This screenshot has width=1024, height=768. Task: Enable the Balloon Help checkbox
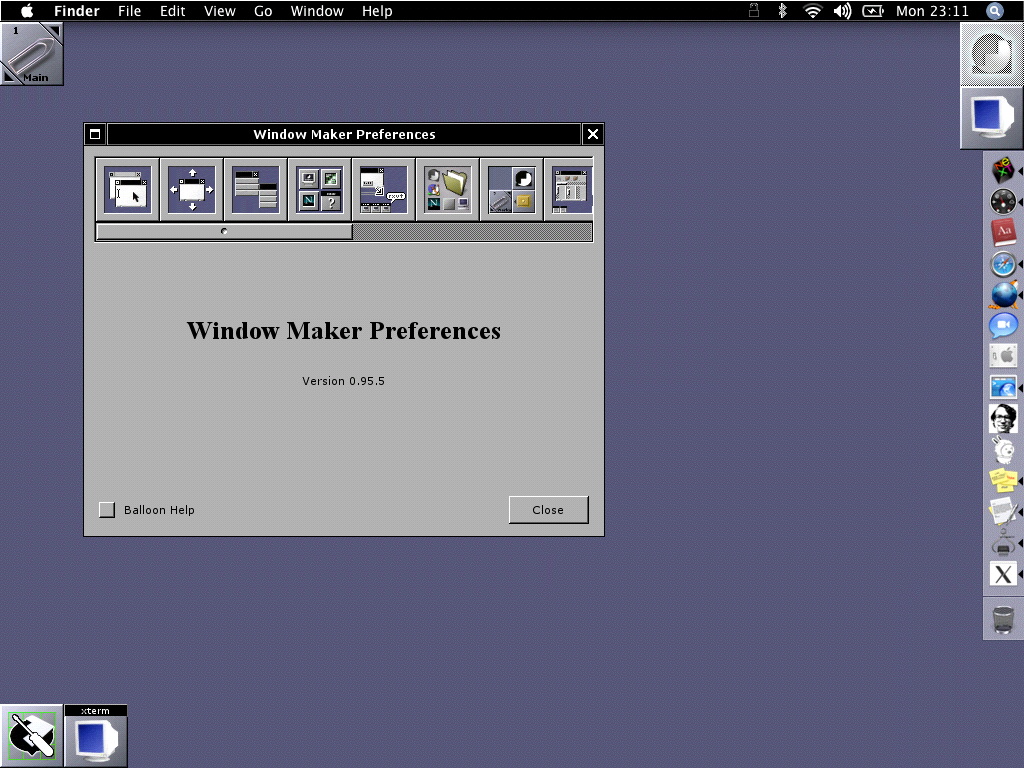107,510
